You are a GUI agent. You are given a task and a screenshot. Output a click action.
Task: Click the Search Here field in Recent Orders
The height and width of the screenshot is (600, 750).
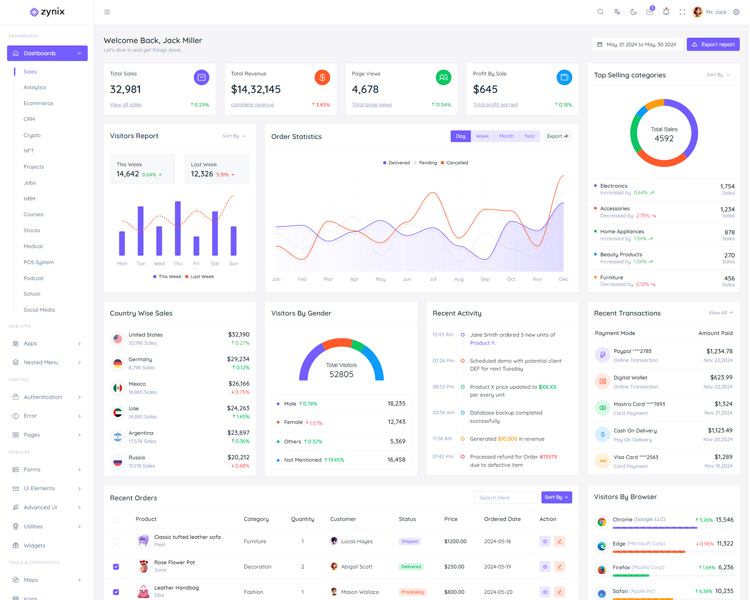pyautogui.click(x=505, y=497)
